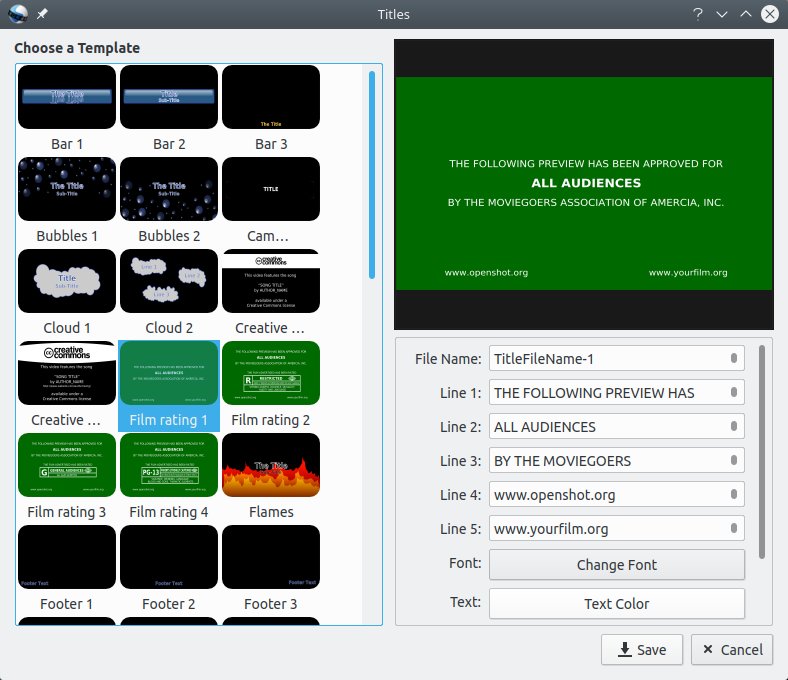This screenshot has width=788, height=680.
Task: Click the pin icon in title bar
Action: coord(42,14)
